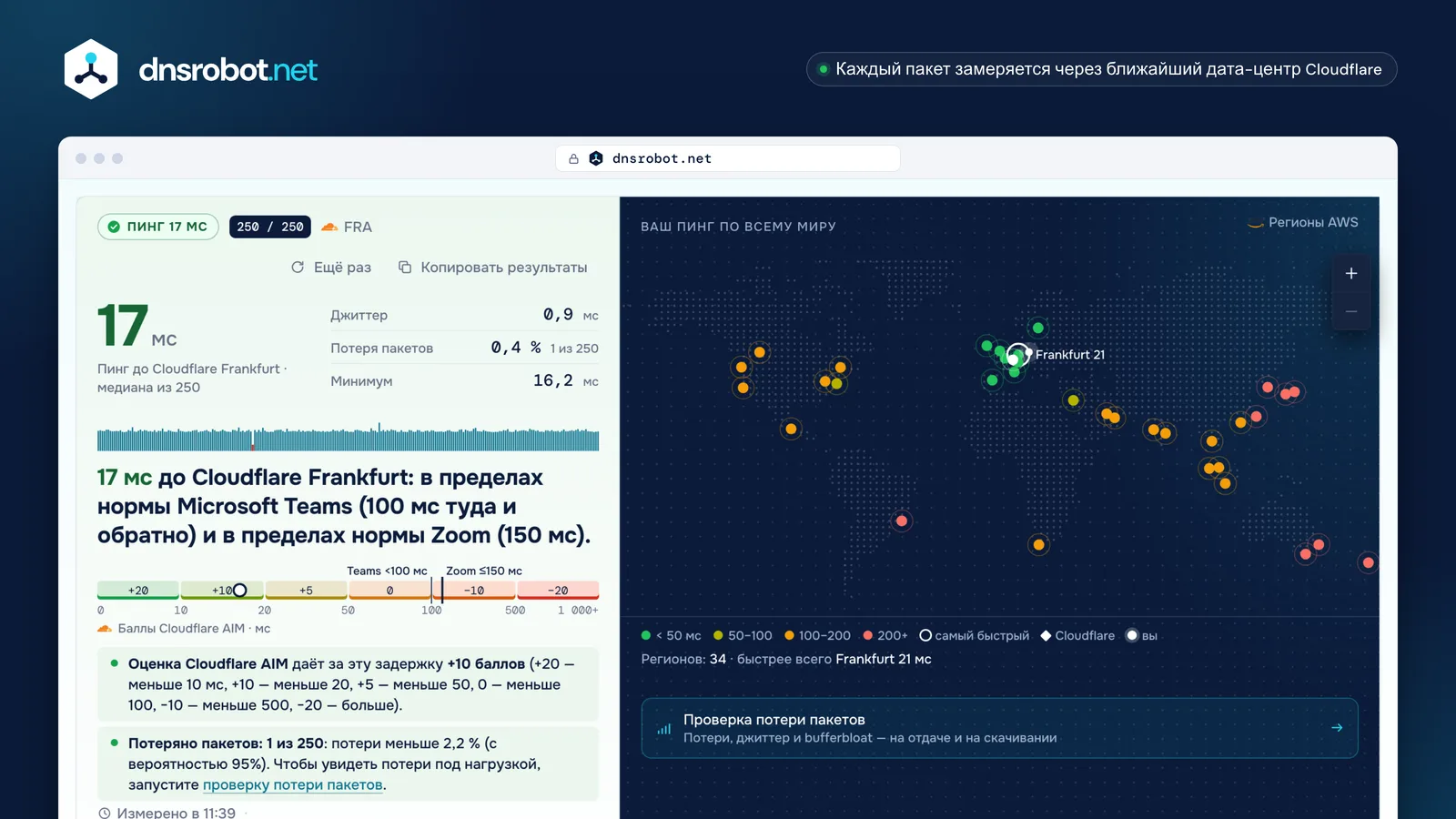
Task: Click the '-10' orange scale segment
Action: 474,591
